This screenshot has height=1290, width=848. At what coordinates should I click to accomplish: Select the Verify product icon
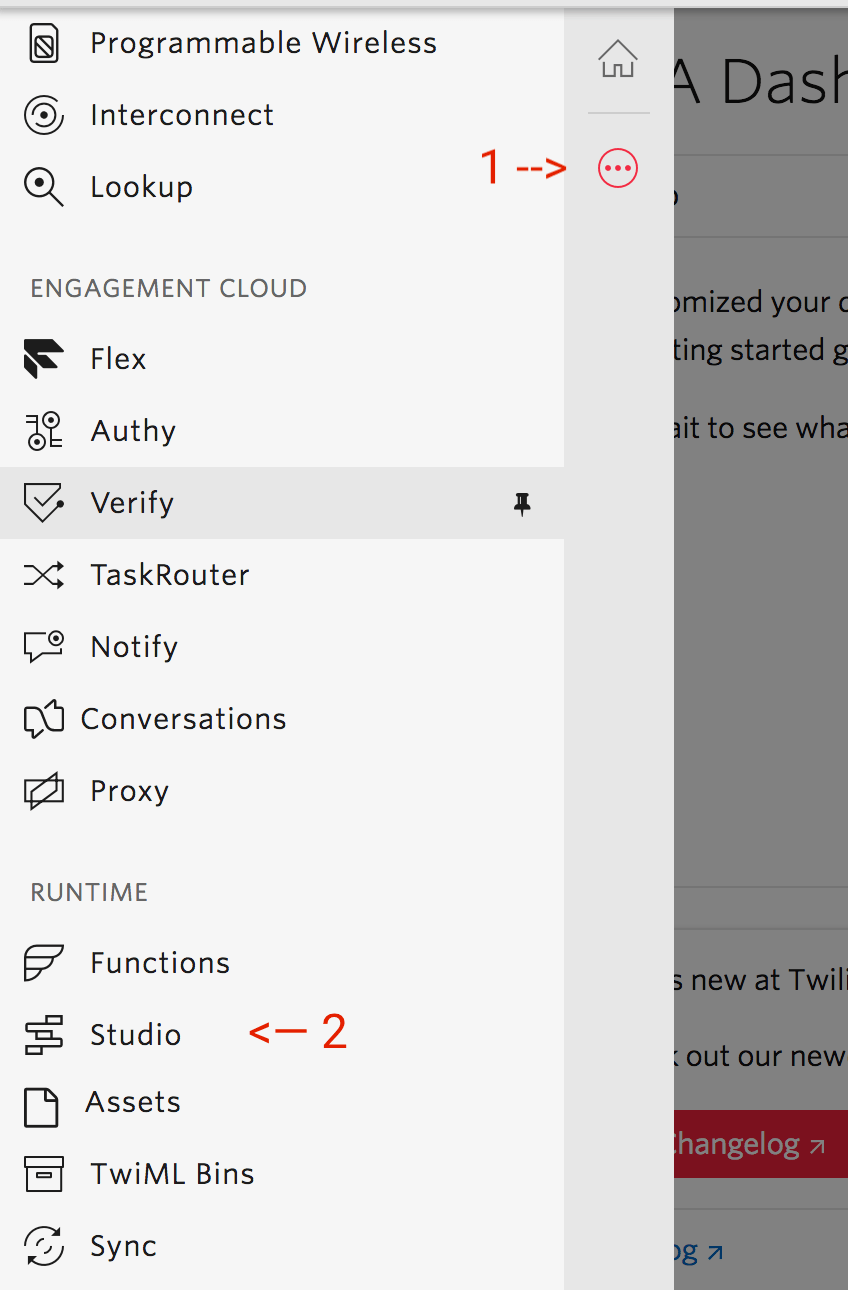coord(45,503)
